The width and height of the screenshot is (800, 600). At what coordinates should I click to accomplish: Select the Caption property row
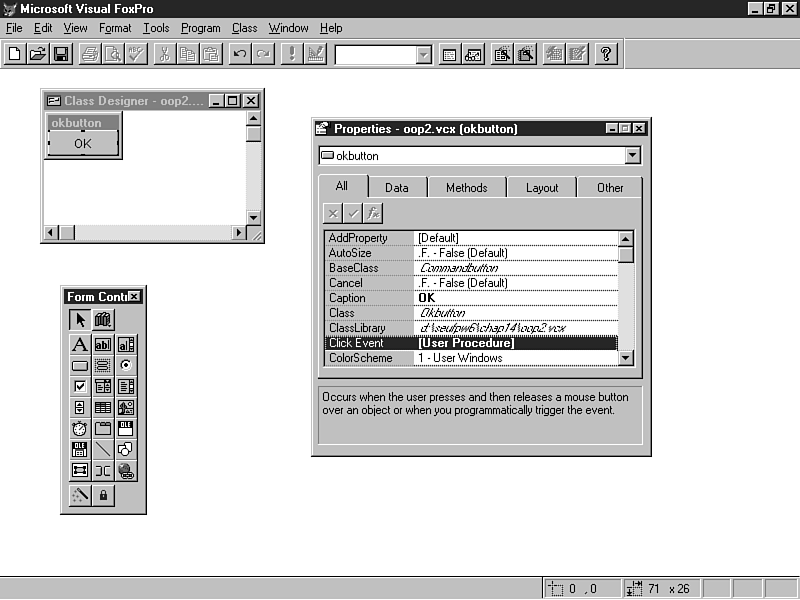pos(470,298)
